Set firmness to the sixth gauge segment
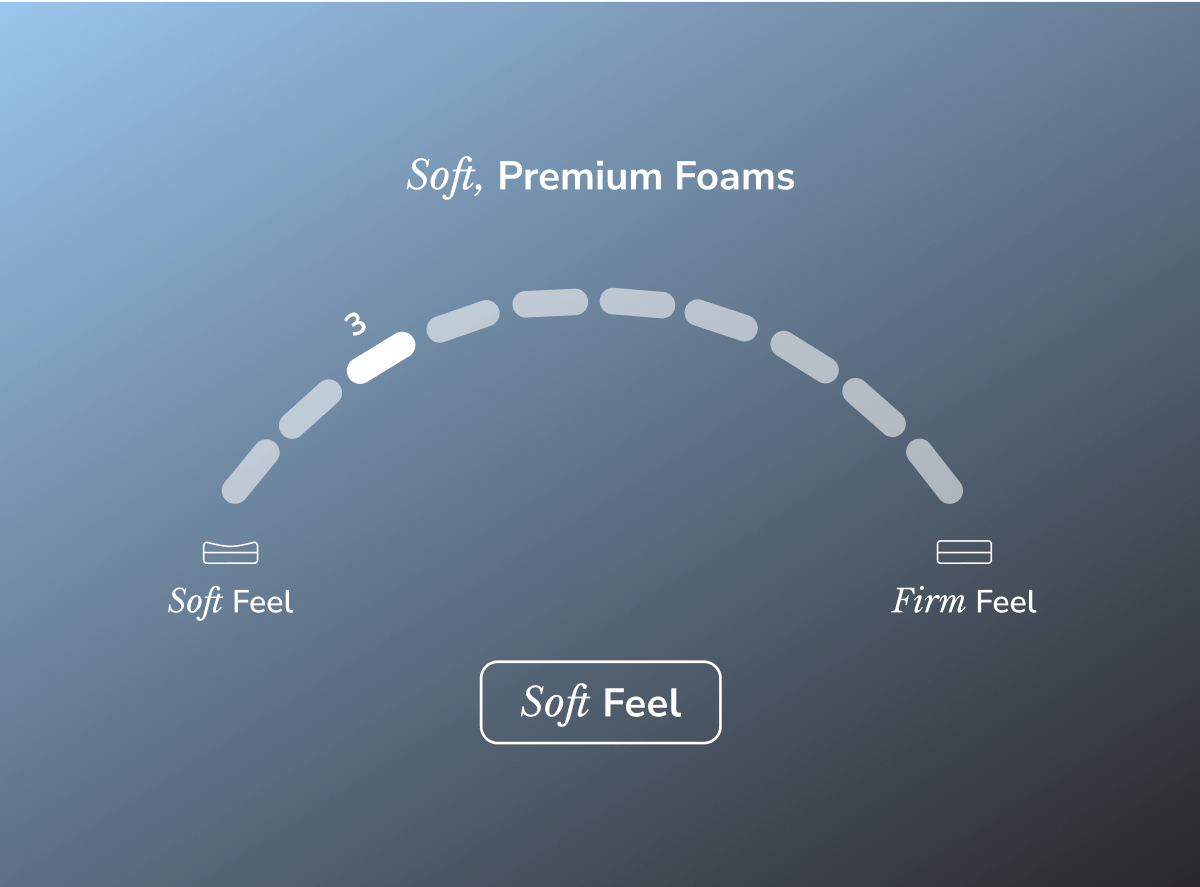 [x=638, y=303]
